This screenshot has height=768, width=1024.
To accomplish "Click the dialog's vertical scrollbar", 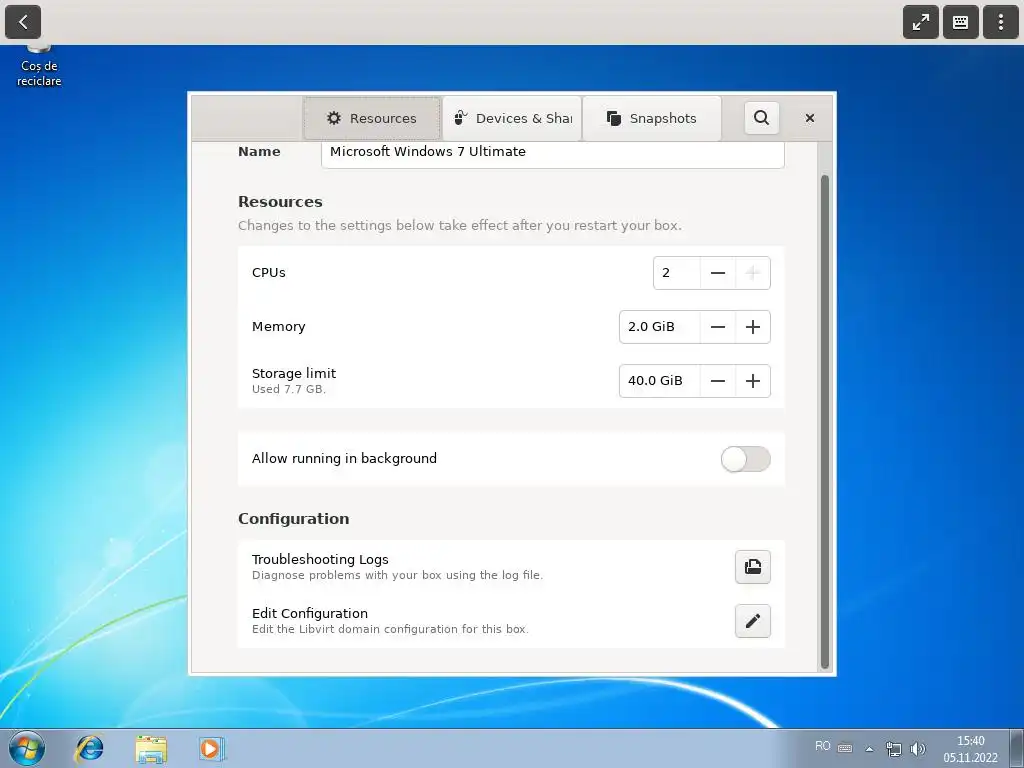I will 825,421.
